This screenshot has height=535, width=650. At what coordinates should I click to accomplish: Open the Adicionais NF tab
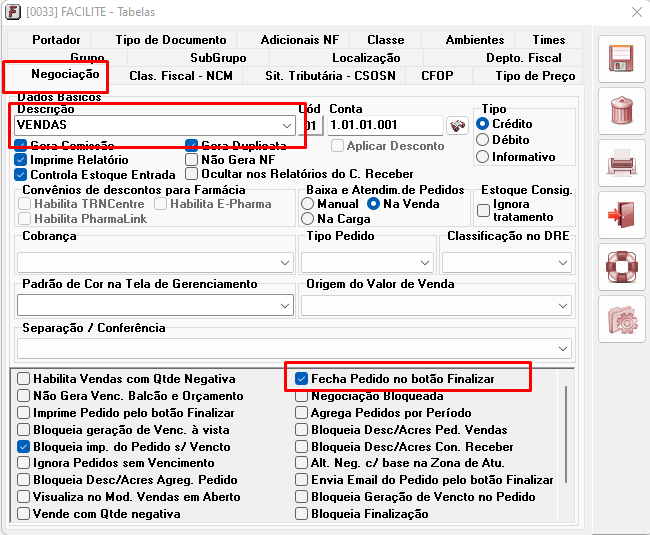click(x=299, y=40)
